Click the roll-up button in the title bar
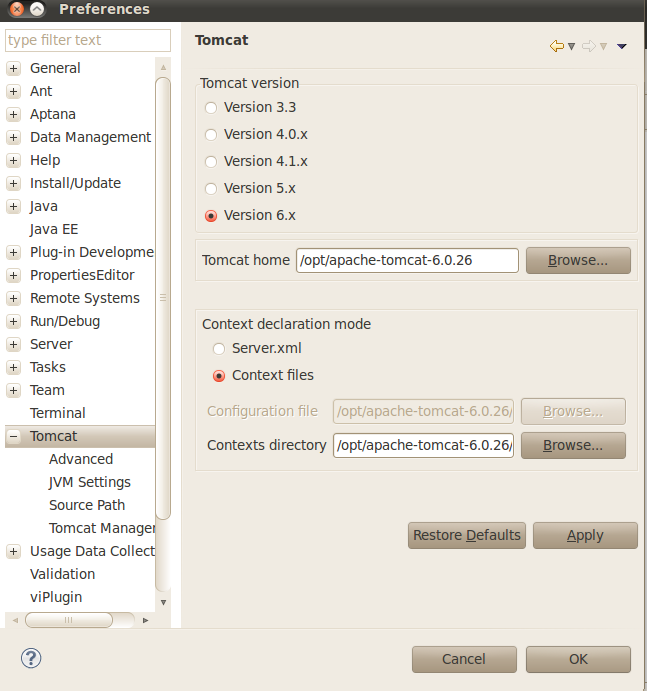Image resolution: width=647 pixels, height=691 pixels. pyautogui.click(x=37, y=9)
